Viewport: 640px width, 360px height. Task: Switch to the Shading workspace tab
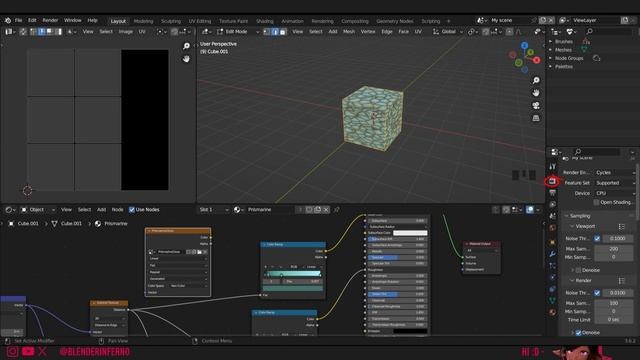[264, 21]
